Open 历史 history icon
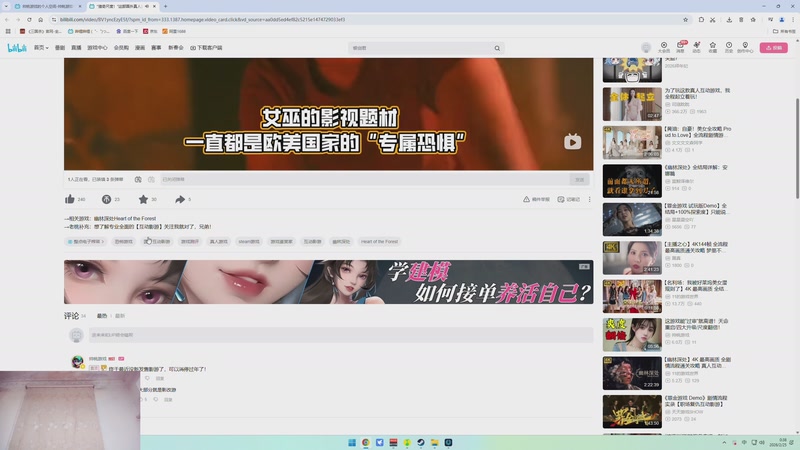This screenshot has width=800, height=450. 729,47
